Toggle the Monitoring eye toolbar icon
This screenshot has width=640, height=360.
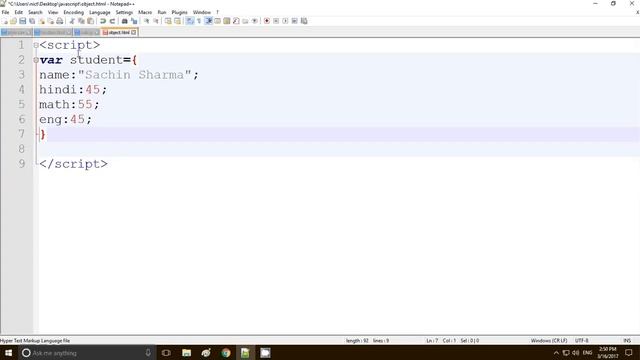click(x=255, y=21)
